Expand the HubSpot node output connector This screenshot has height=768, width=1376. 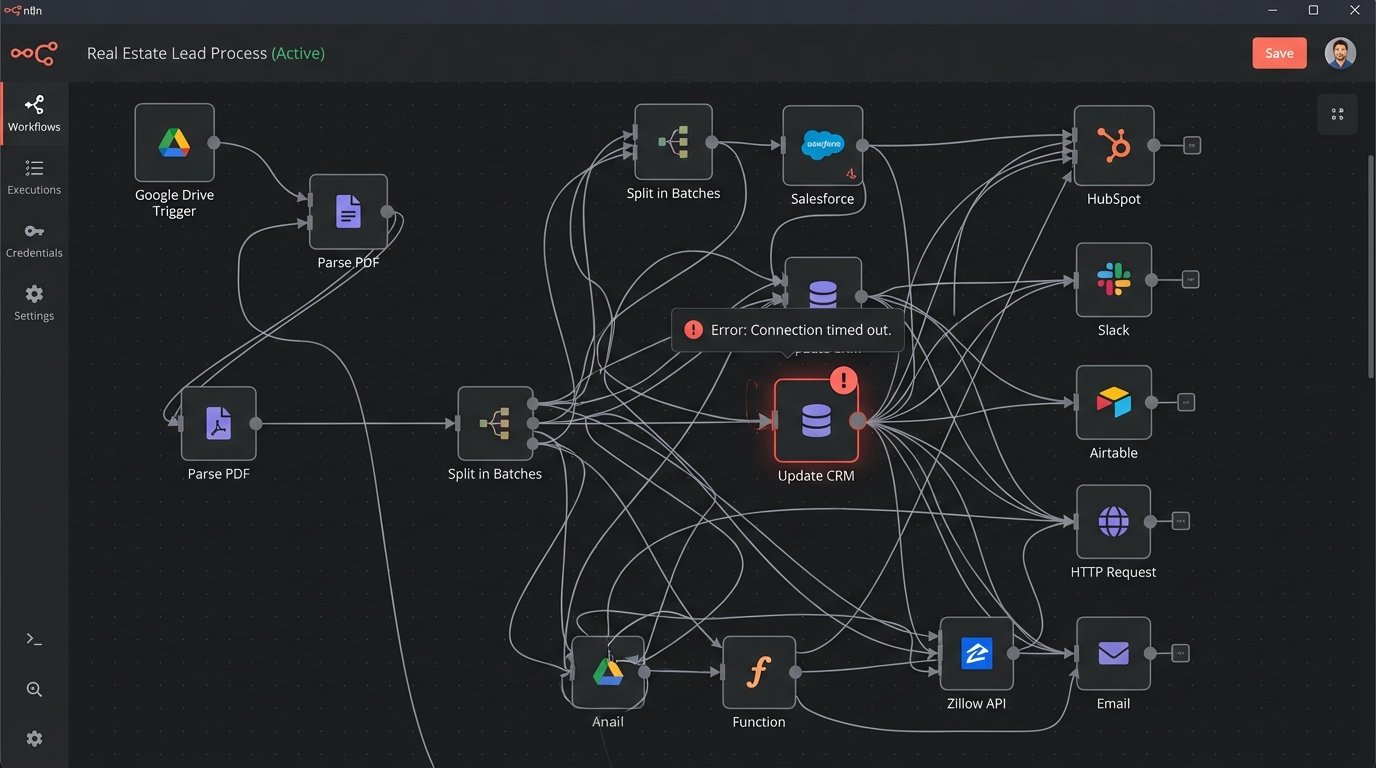click(1191, 146)
